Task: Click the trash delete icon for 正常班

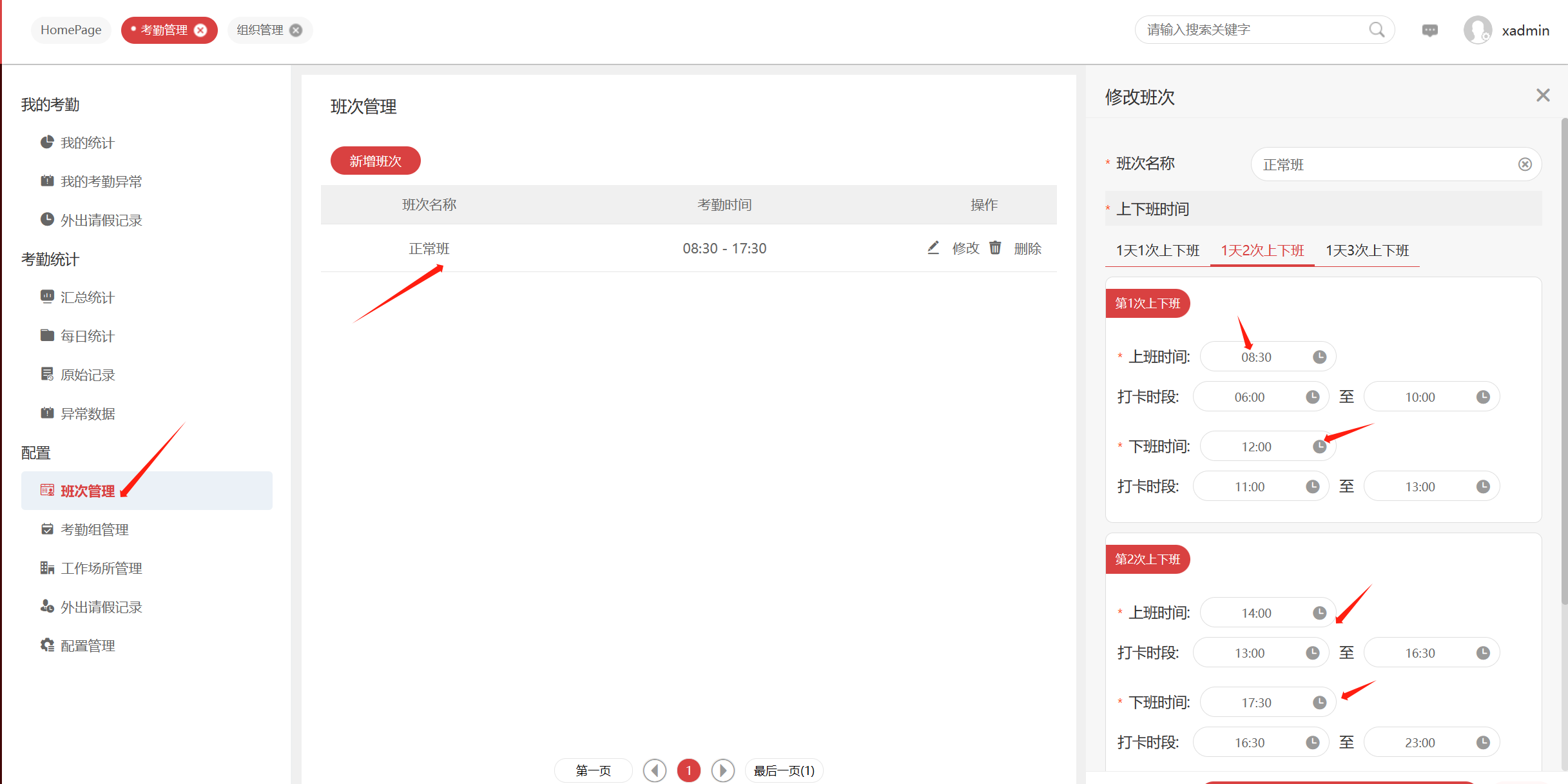Action: pyautogui.click(x=995, y=248)
